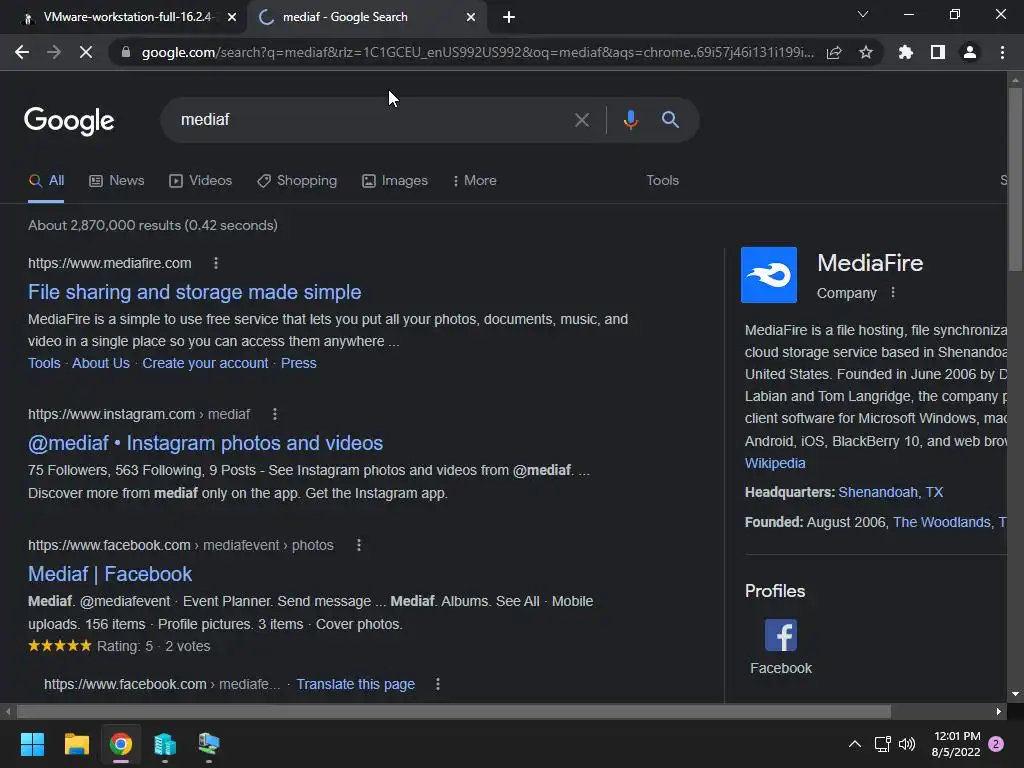Viewport: 1024px width, 768px height.
Task: Clear the search box text
Action: [x=581, y=120]
